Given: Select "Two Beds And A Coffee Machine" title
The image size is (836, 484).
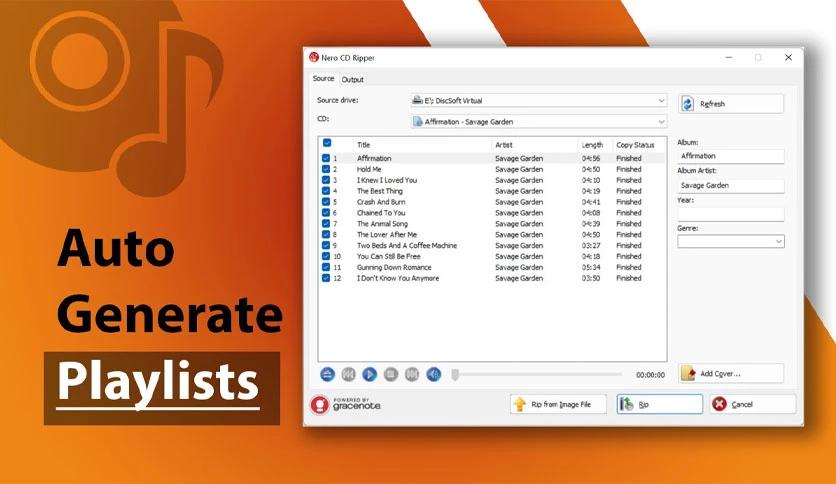Looking at the screenshot, I should [x=407, y=246].
